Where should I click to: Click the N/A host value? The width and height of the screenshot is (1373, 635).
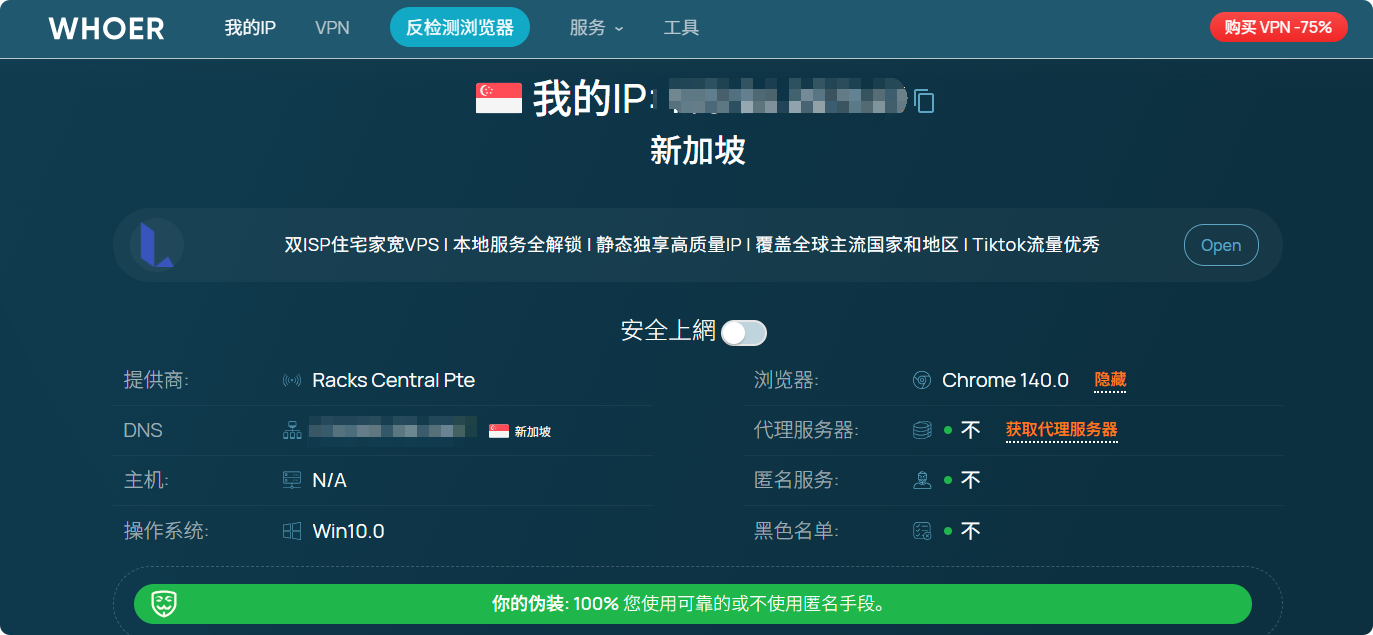(x=329, y=481)
